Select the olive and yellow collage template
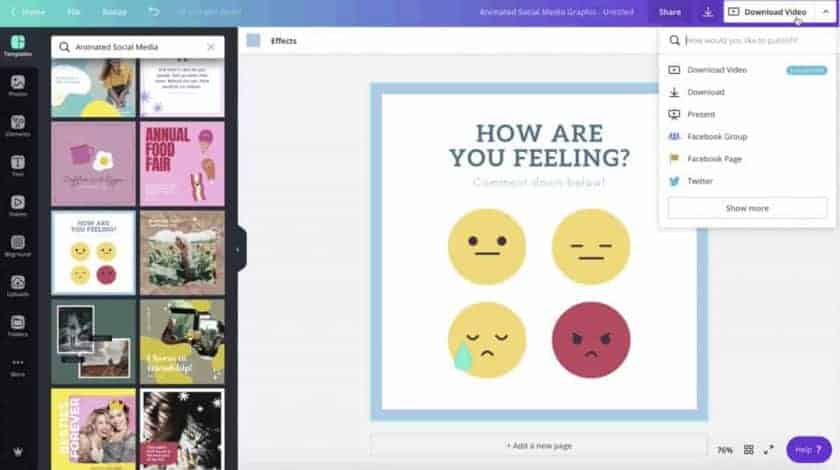Viewport: 840px width, 470px height. point(182,341)
